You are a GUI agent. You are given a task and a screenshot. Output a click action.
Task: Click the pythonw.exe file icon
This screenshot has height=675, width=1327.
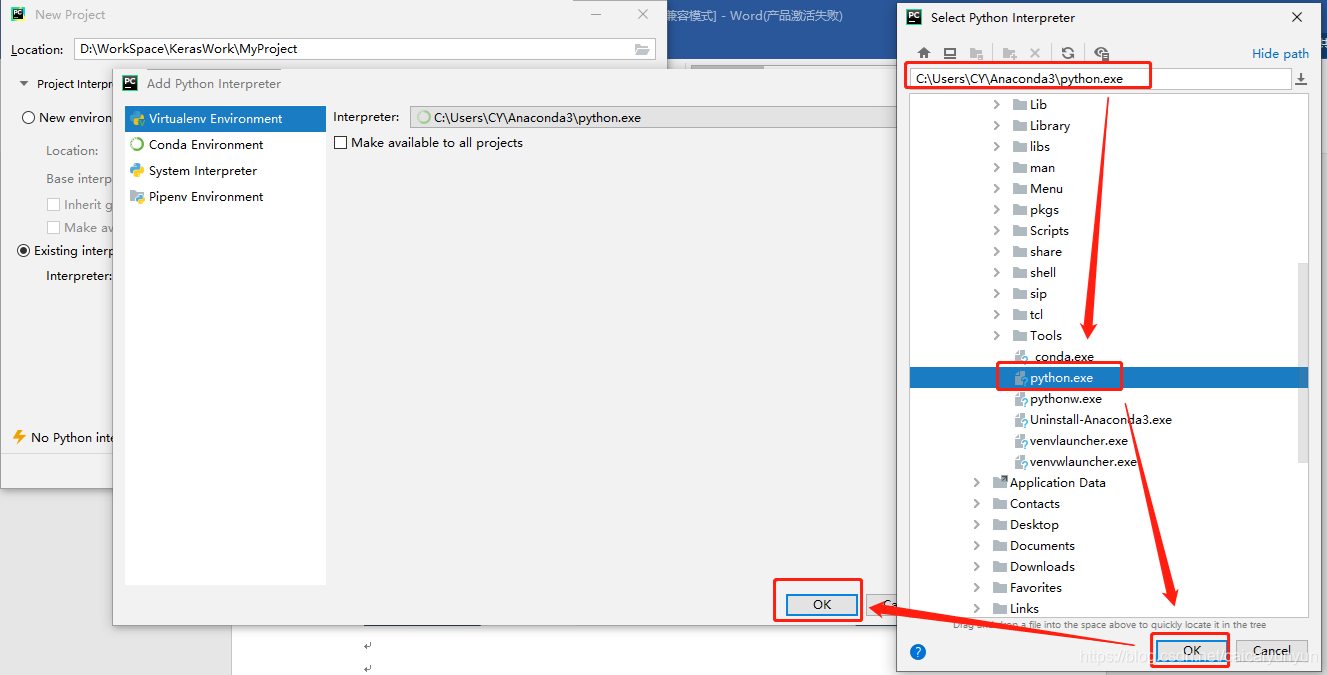1021,399
